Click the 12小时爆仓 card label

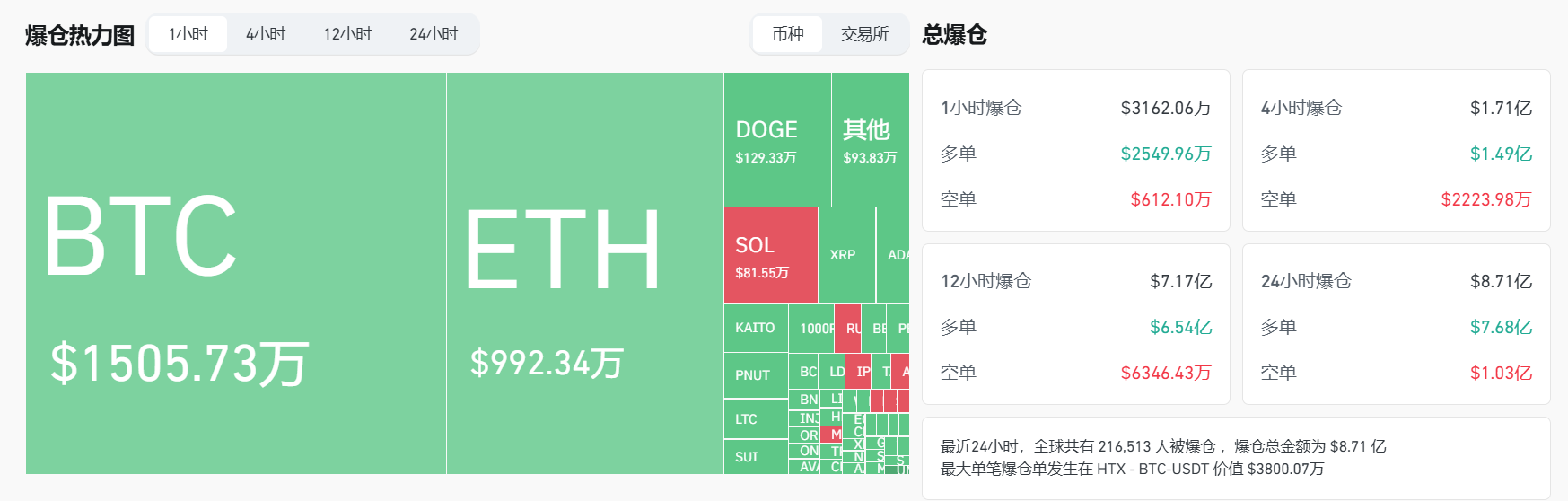click(985, 281)
